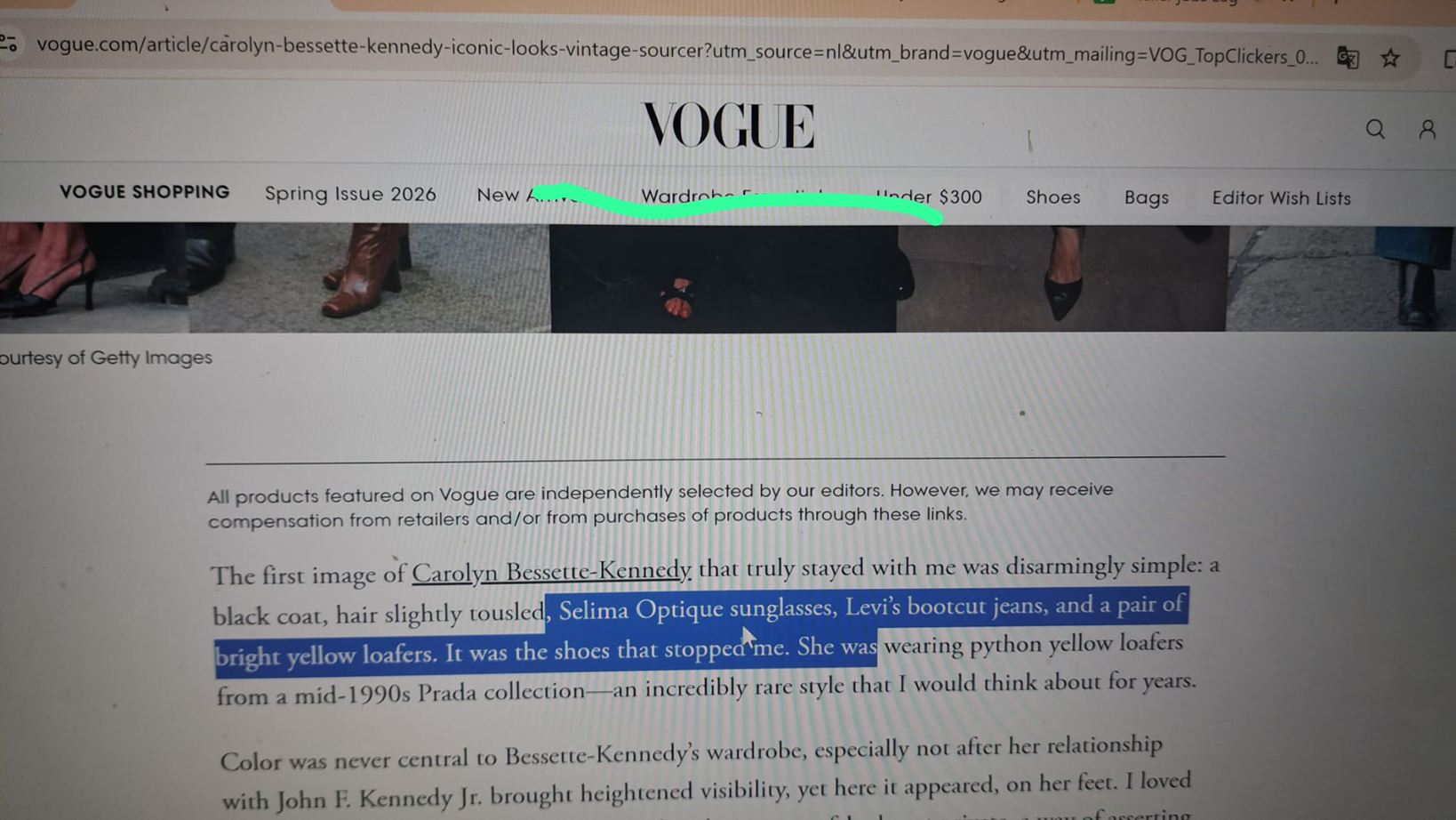Click the words 'John F. Kennedy Jr.'
Screen dimensions: 1456x820
coord(380,798)
